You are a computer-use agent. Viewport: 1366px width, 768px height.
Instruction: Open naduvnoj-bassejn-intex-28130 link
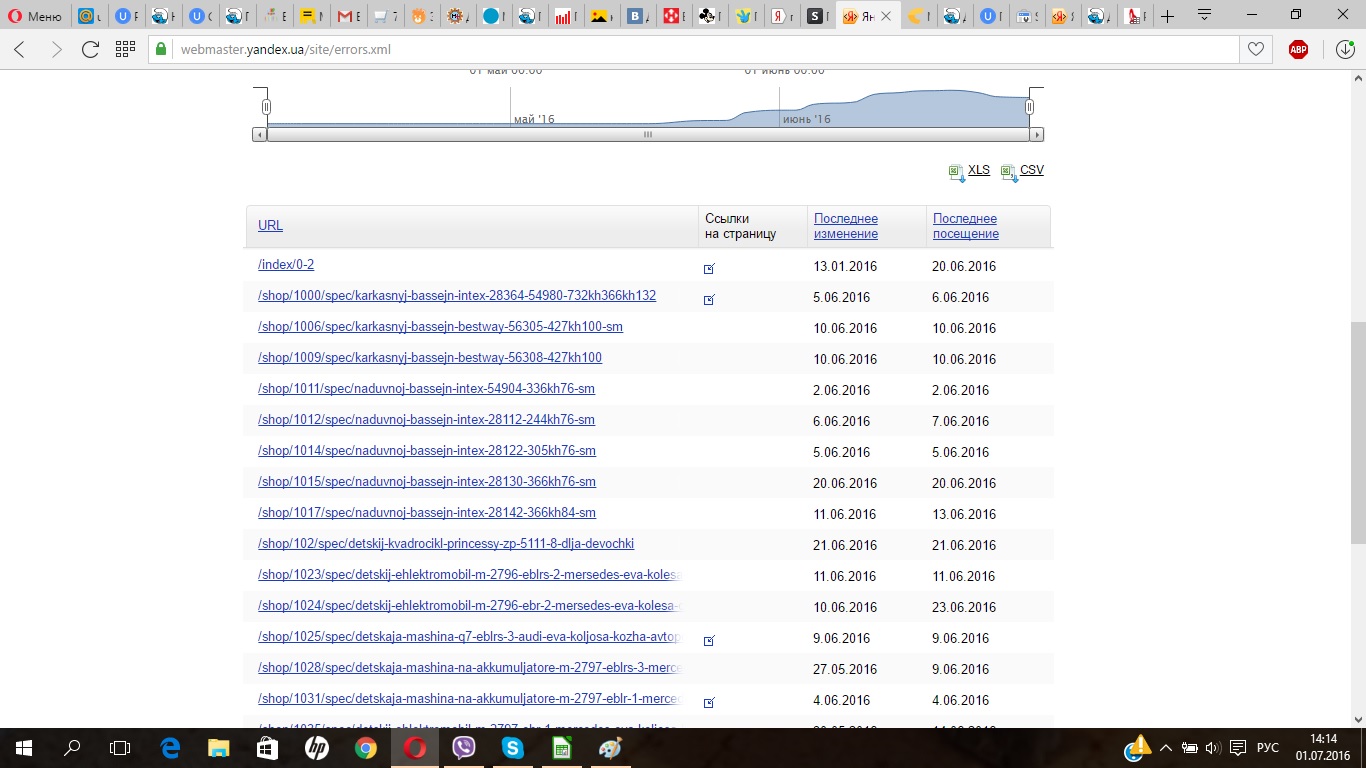[x=427, y=482]
